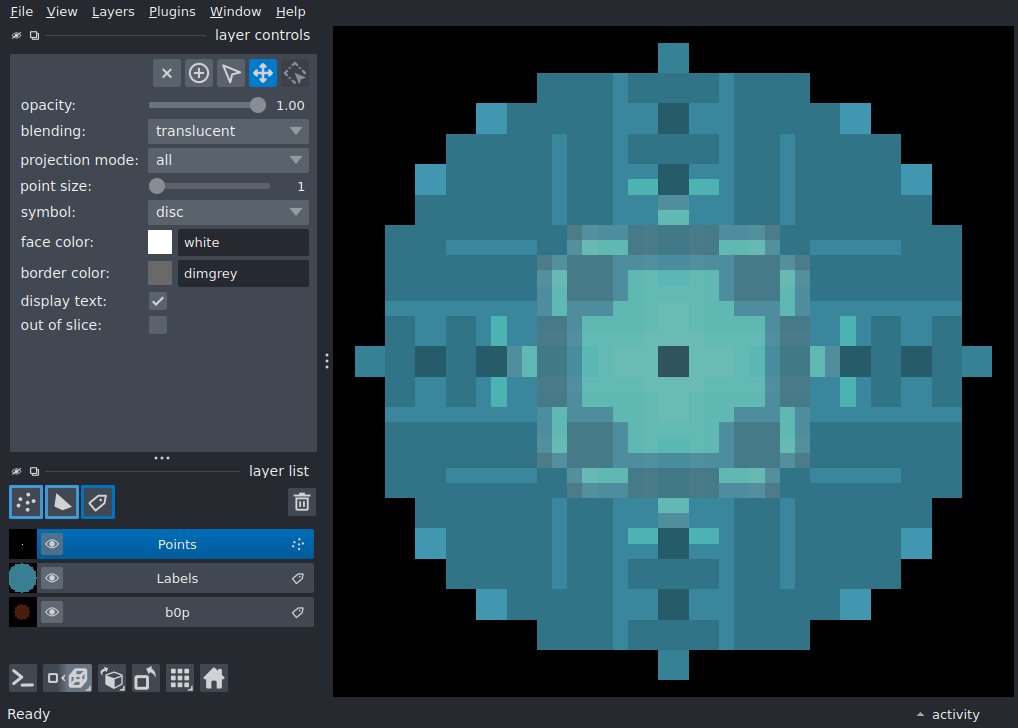Click the label tag icon on b0p row

point(298,612)
